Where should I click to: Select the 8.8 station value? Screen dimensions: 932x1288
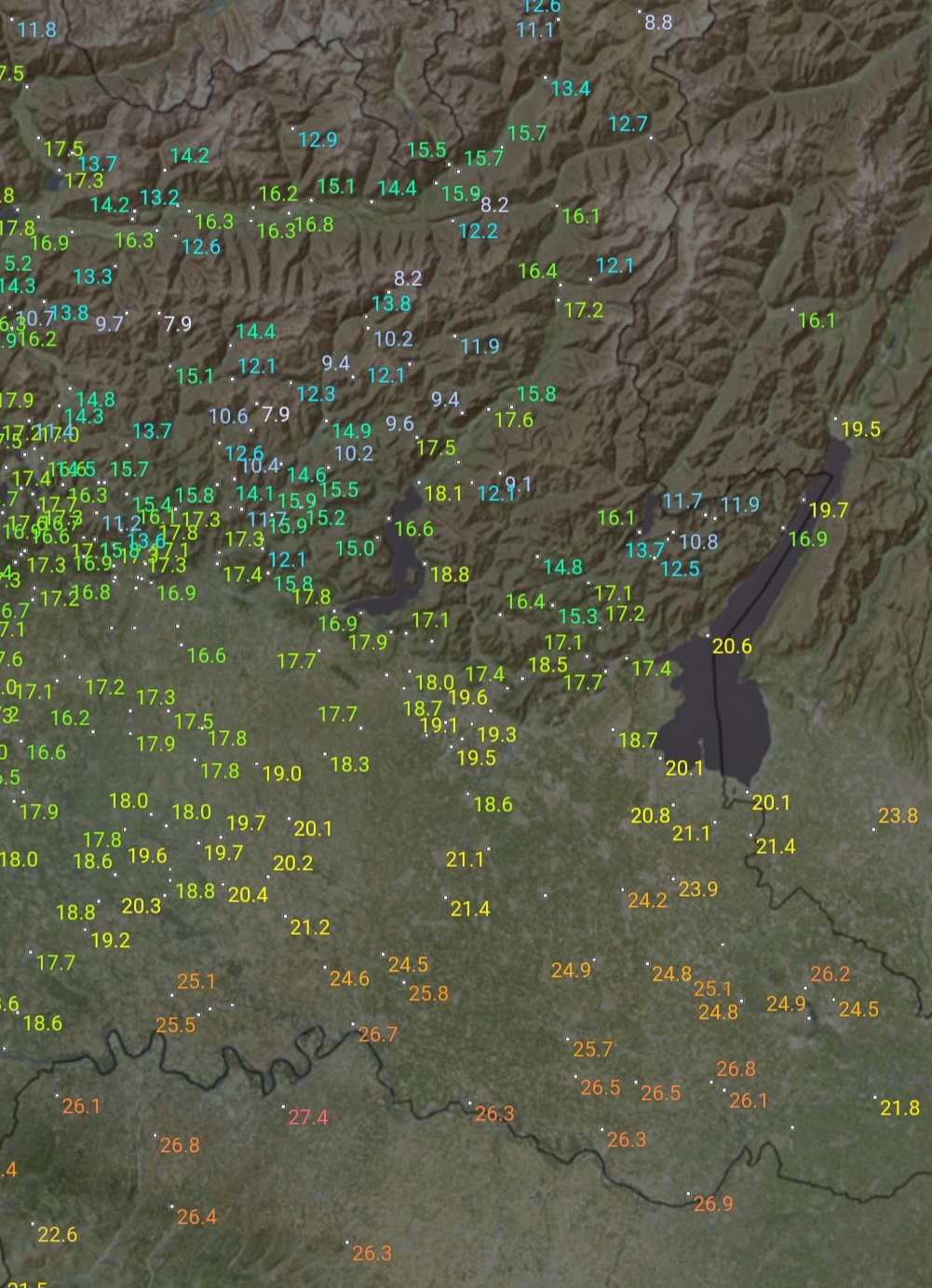tap(658, 22)
